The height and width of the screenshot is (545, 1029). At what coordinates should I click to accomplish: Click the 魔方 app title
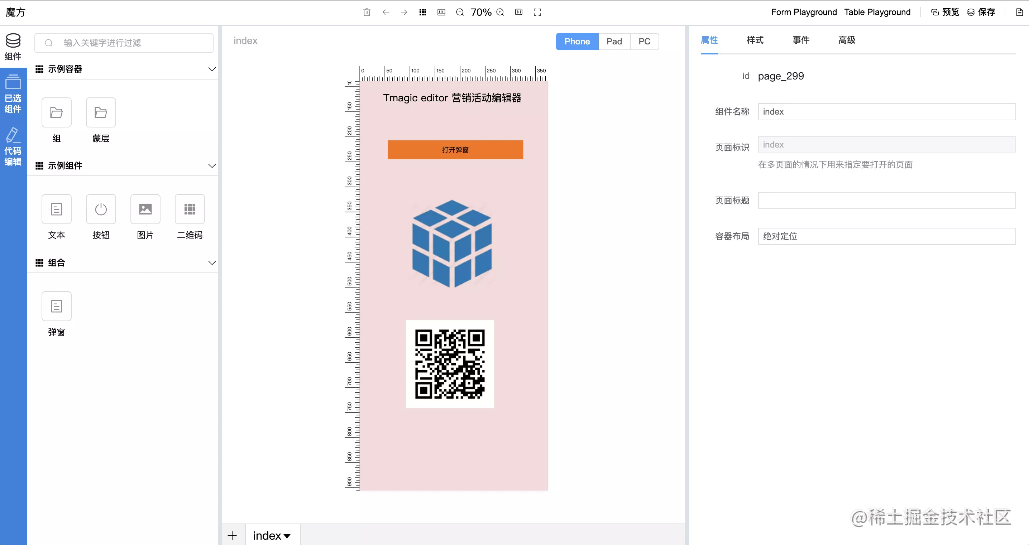15,12
